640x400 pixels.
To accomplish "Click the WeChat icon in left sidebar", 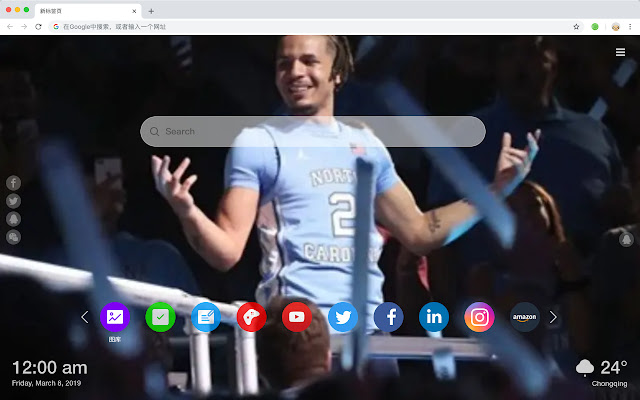I will (x=13, y=237).
